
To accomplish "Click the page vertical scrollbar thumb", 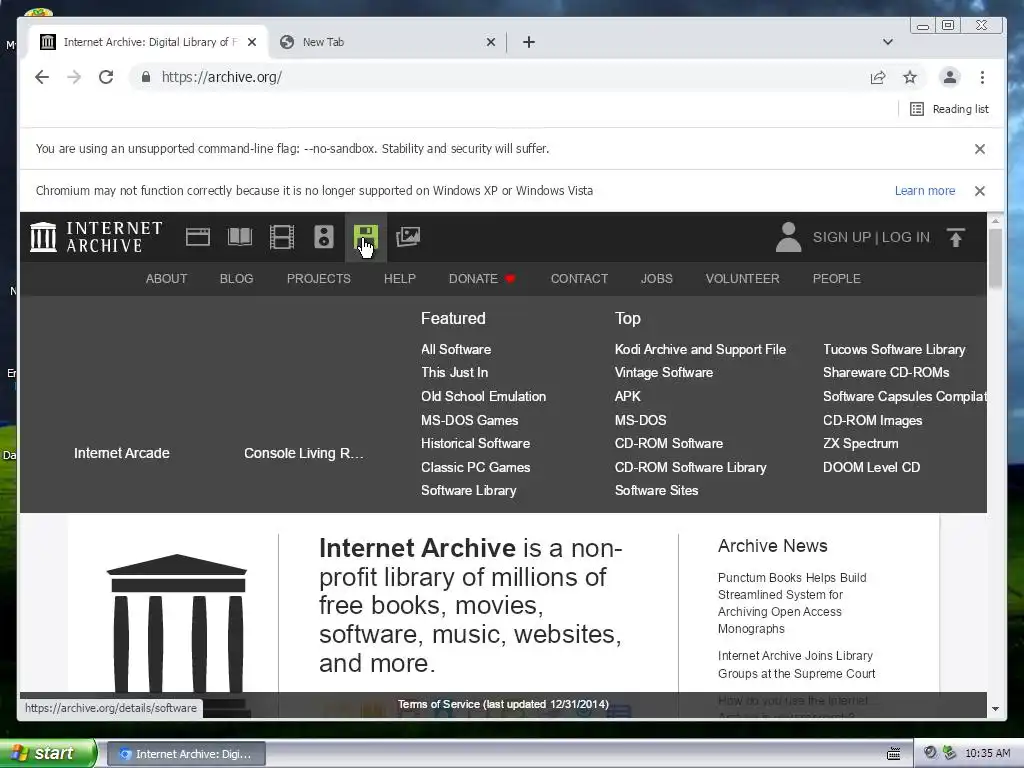I will point(995,259).
